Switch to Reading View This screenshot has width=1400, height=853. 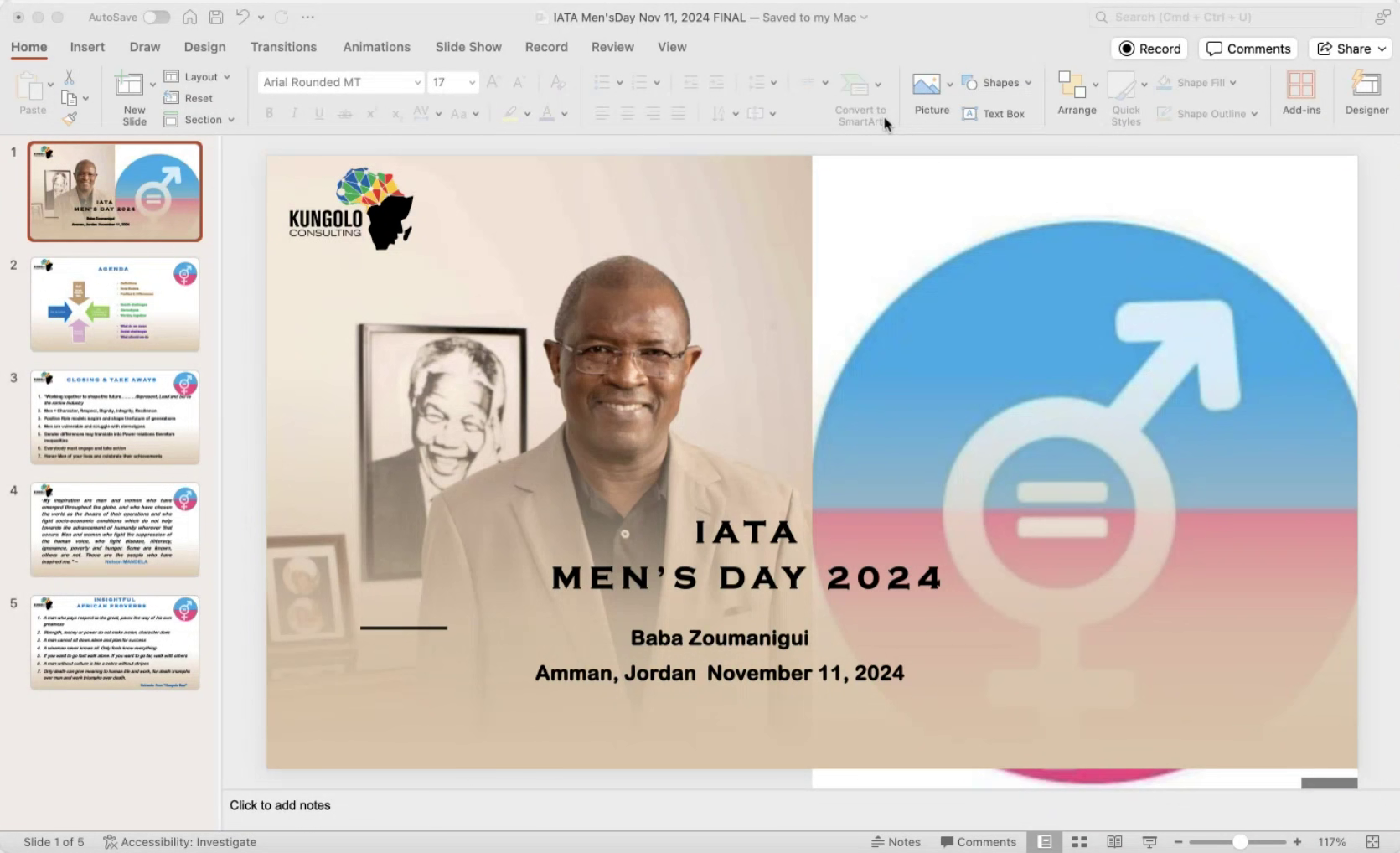click(x=1114, y=842)
